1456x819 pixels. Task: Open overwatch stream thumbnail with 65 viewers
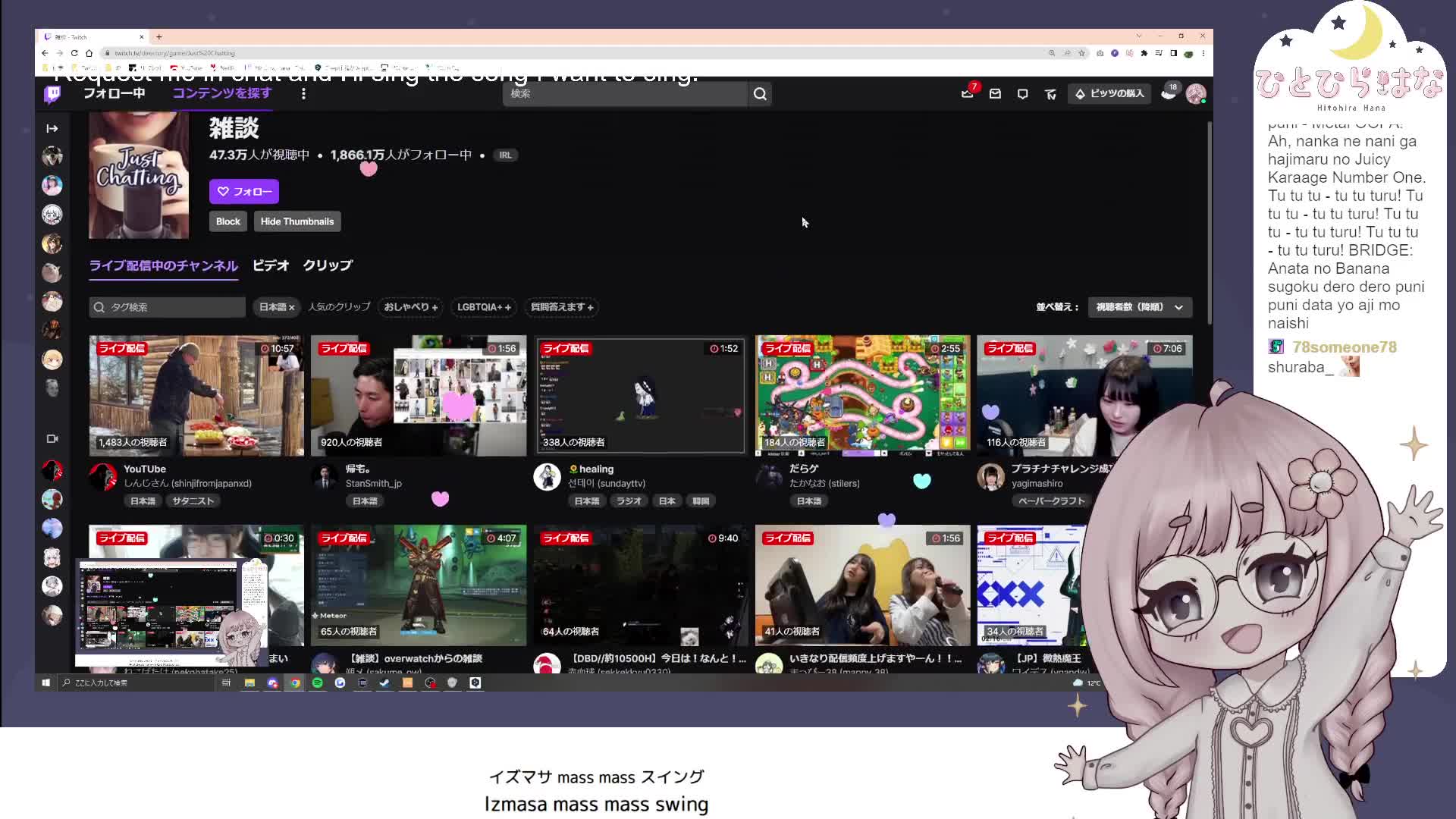pyautogui.click(x=419, y=585)
